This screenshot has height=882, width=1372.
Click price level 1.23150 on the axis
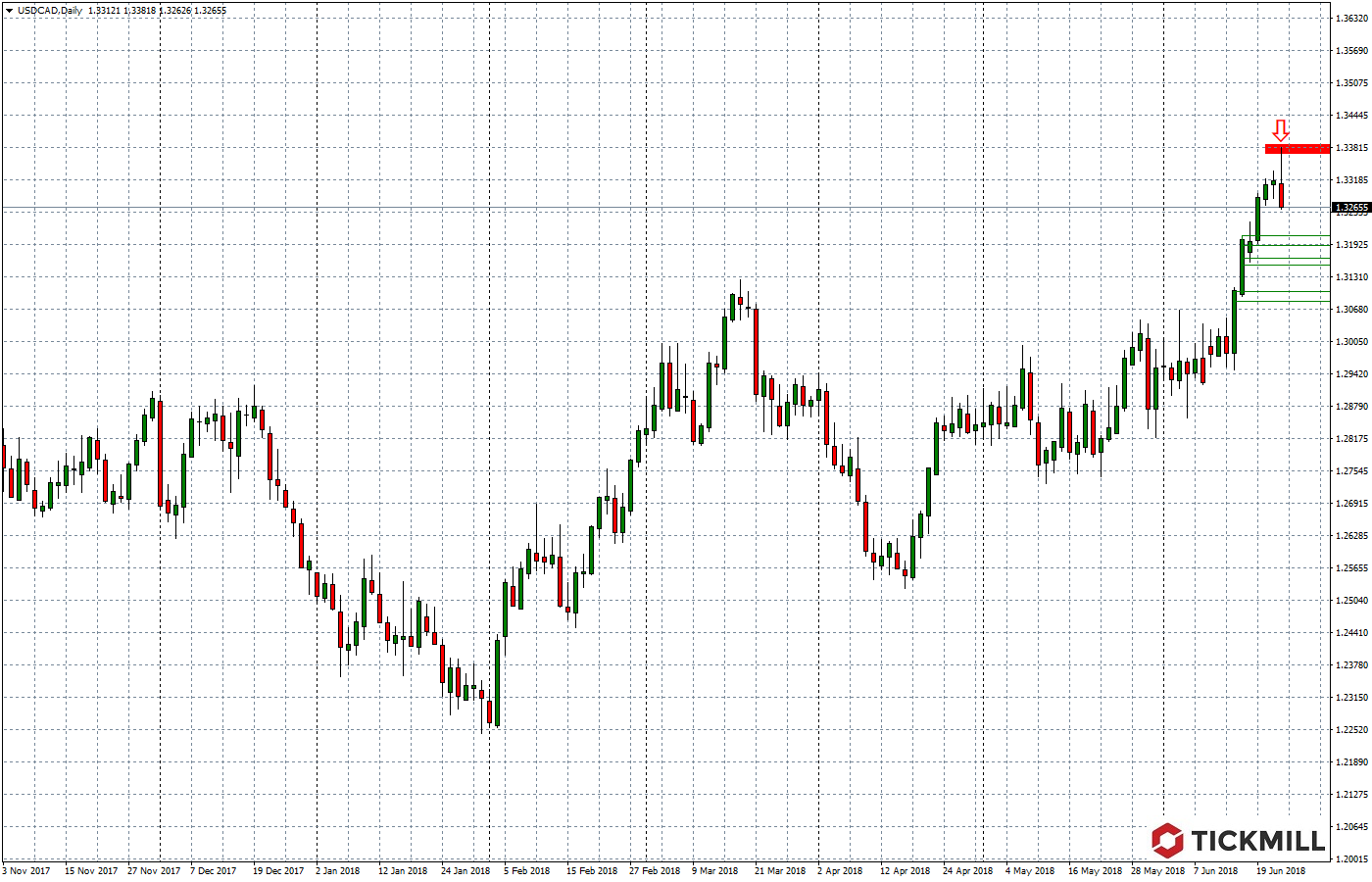[x=1352, y=698]
